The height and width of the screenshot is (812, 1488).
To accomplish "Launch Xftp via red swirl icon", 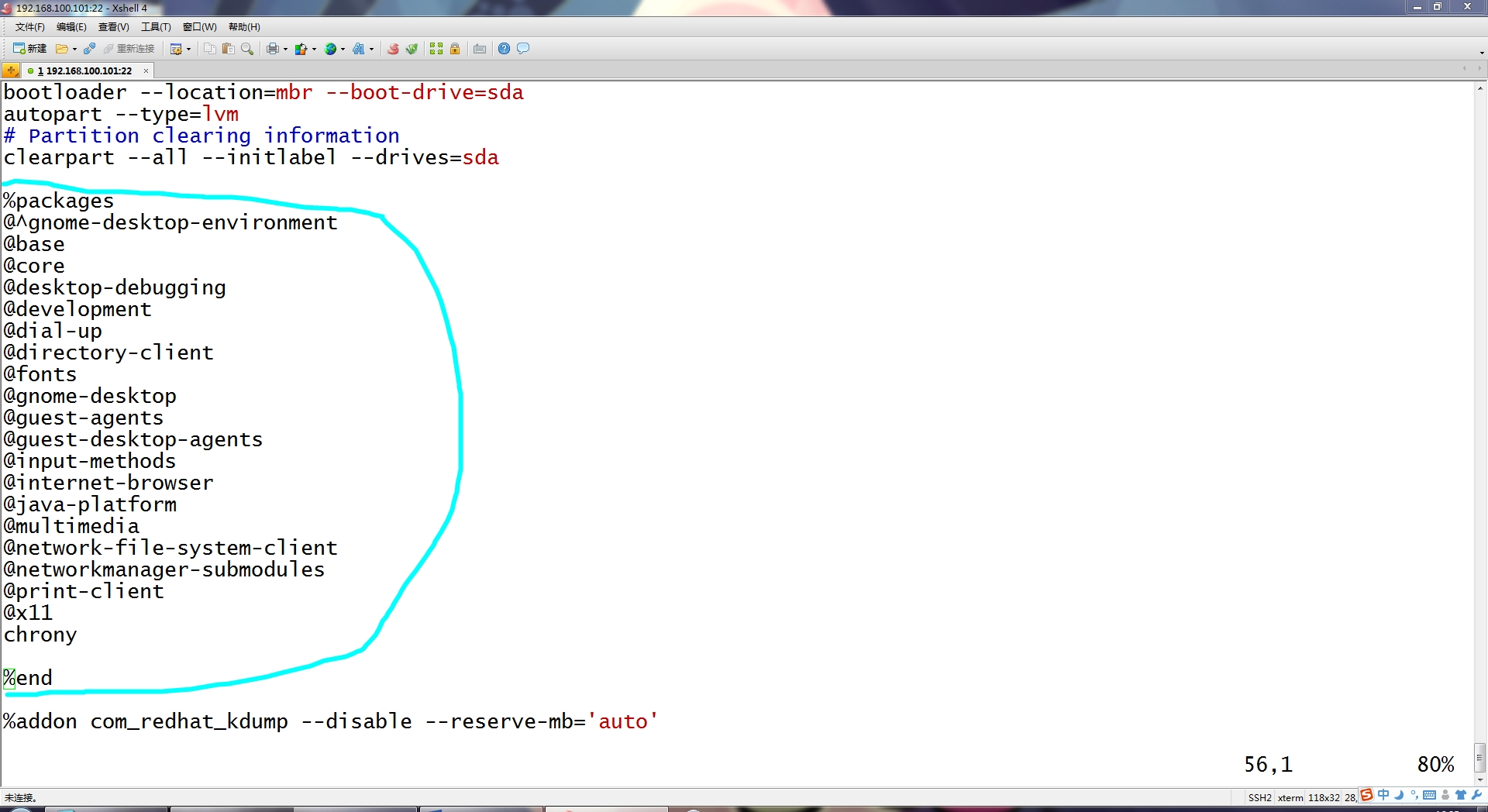I will pyautogui.click(x=393, y=49).
